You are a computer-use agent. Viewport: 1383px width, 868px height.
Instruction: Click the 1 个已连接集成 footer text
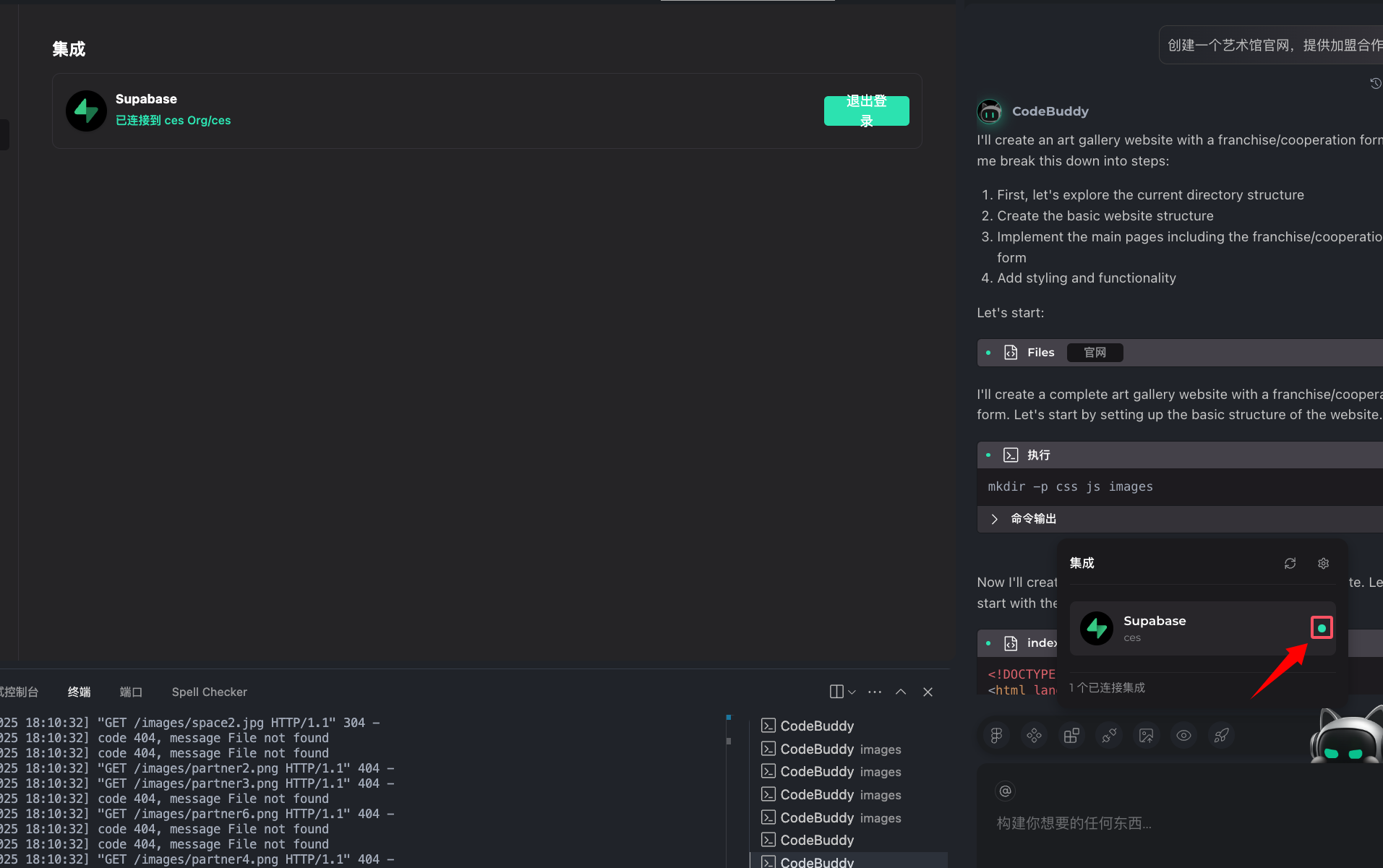(x=1107, y=687)
